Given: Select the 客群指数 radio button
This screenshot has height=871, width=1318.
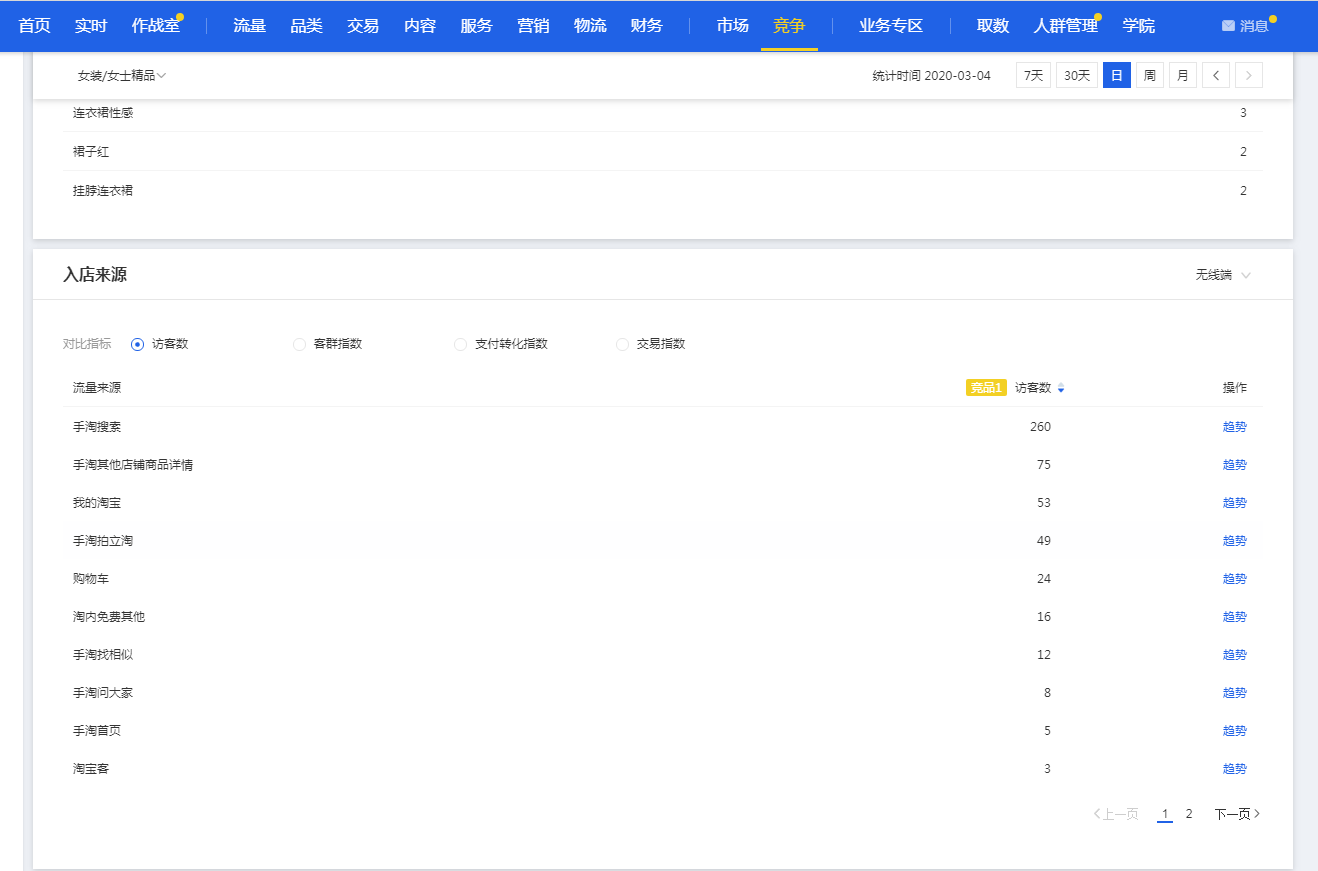Looking at the screenshot, I should tap(299, 344).
